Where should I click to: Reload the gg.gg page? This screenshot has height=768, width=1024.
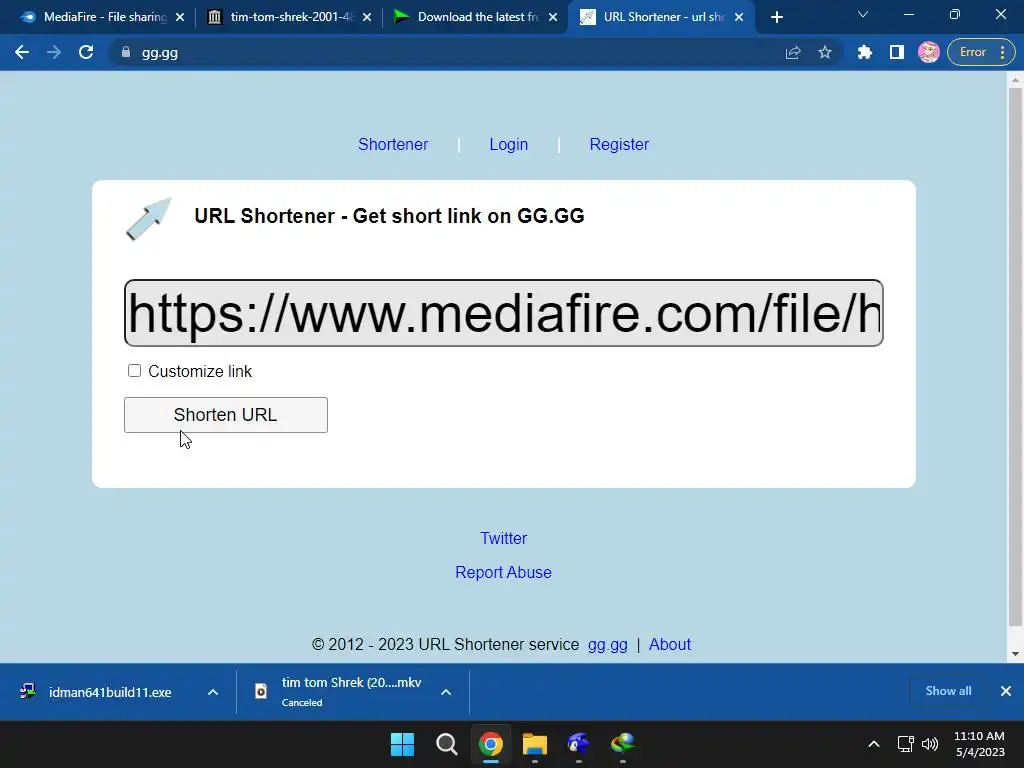[x=86, y=52]
